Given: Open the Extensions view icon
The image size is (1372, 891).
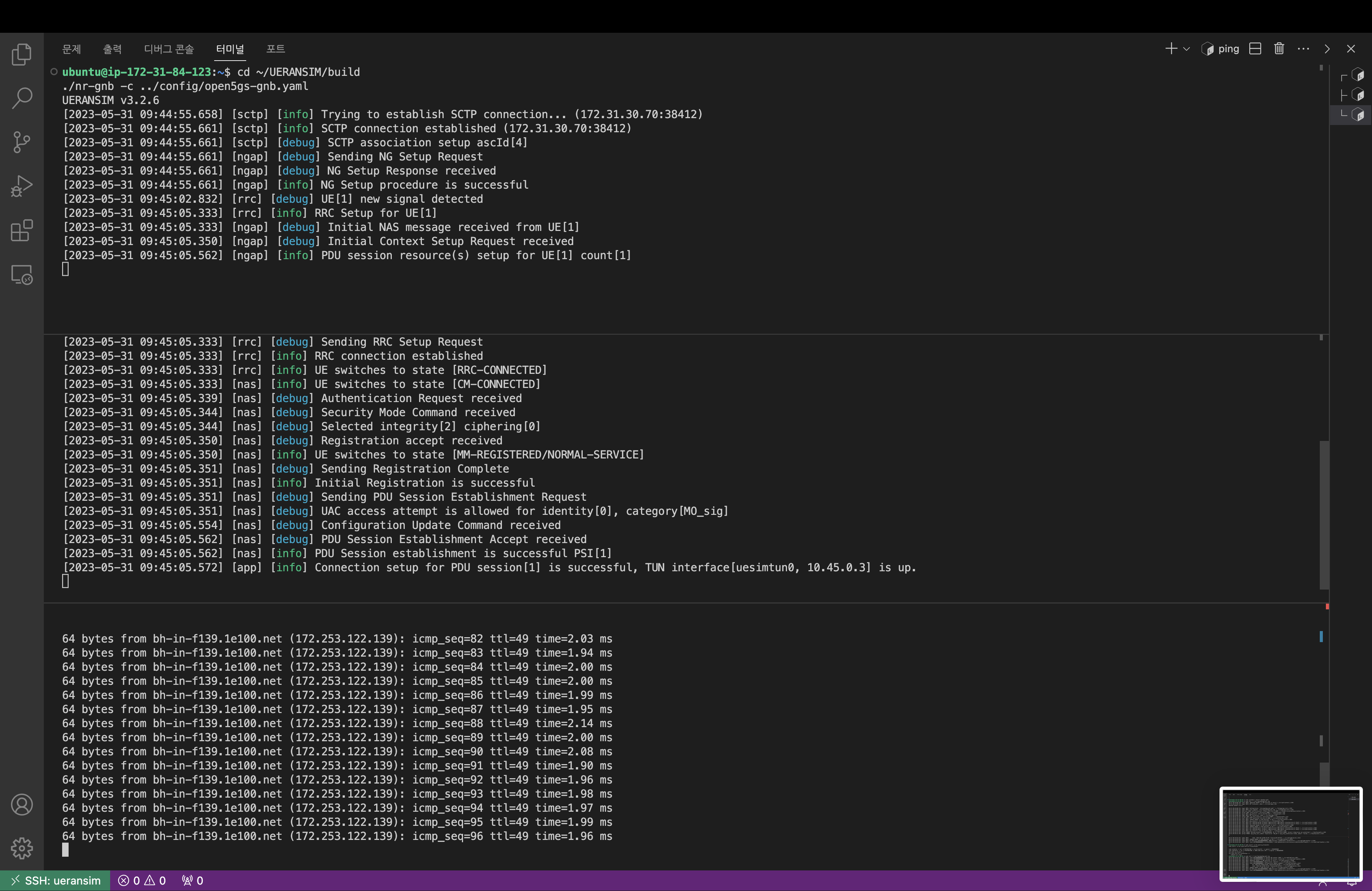Looking at the screenshot, I should pyautogui.click(x=21, y=231).
